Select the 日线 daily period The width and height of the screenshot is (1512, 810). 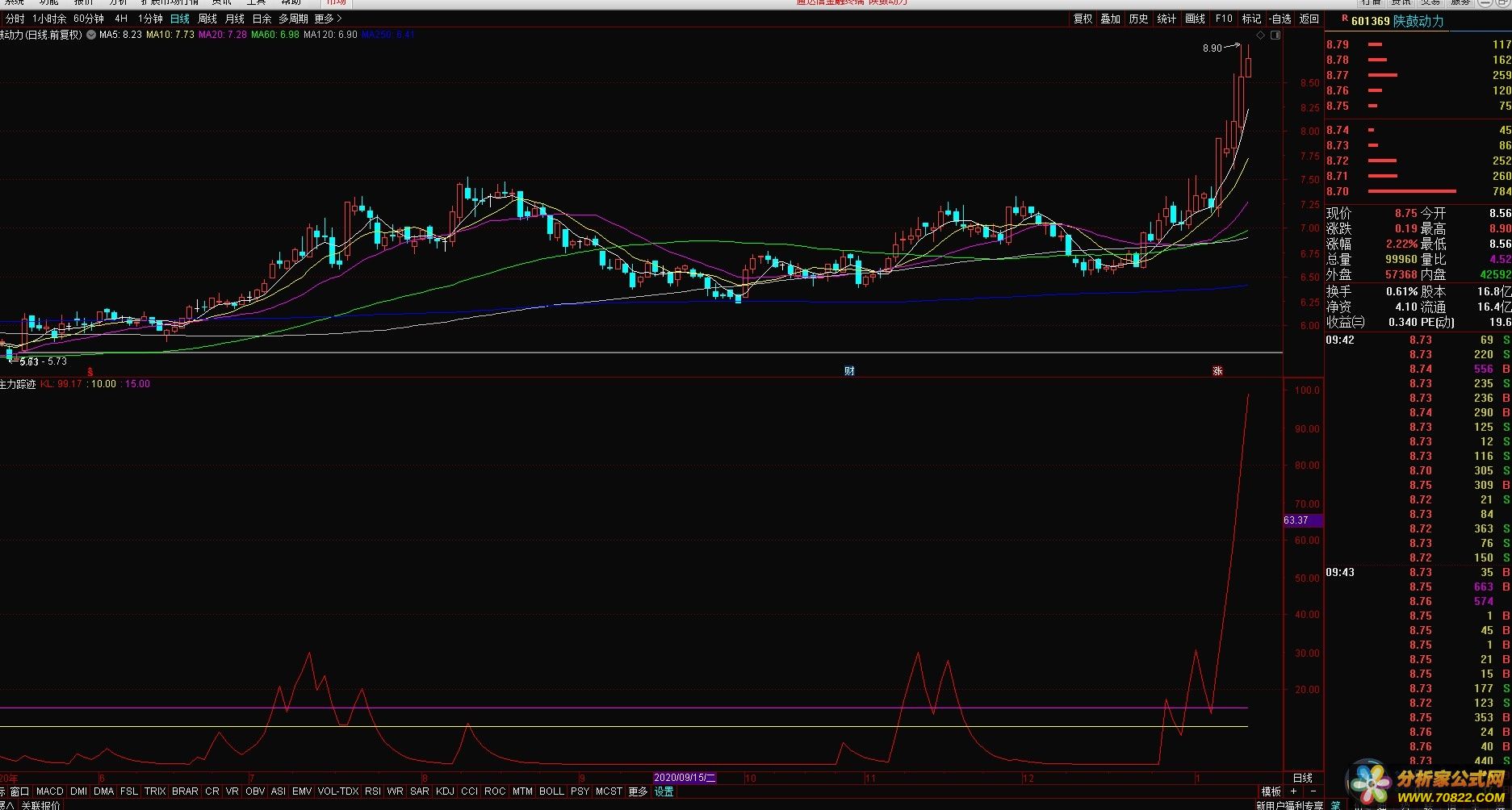[x=180, y=19]
